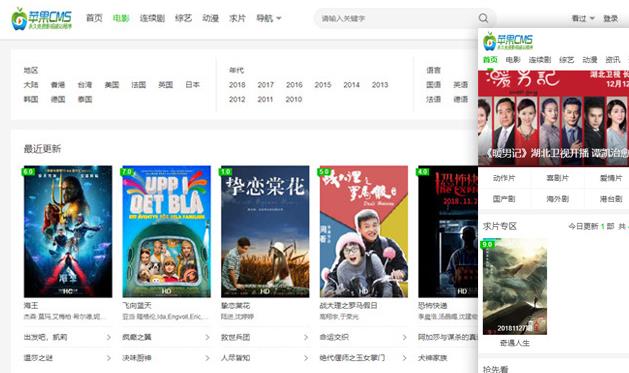Select 电影 tab in main navigation
629x373 pixels.
[x=121, y=18]
